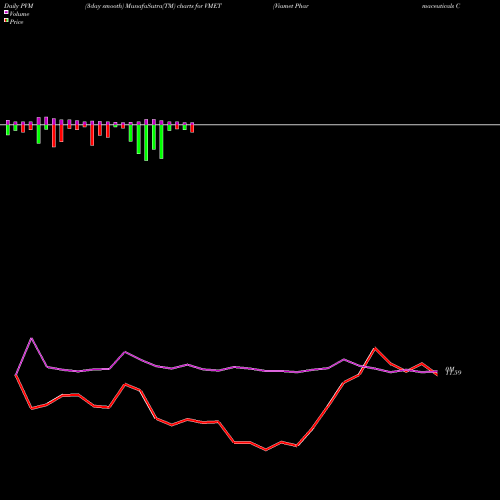Click the 'maceuticals C' text at top right
This screenshot has width=500, height=500.
pyautogui.click(x=441, y=6)
